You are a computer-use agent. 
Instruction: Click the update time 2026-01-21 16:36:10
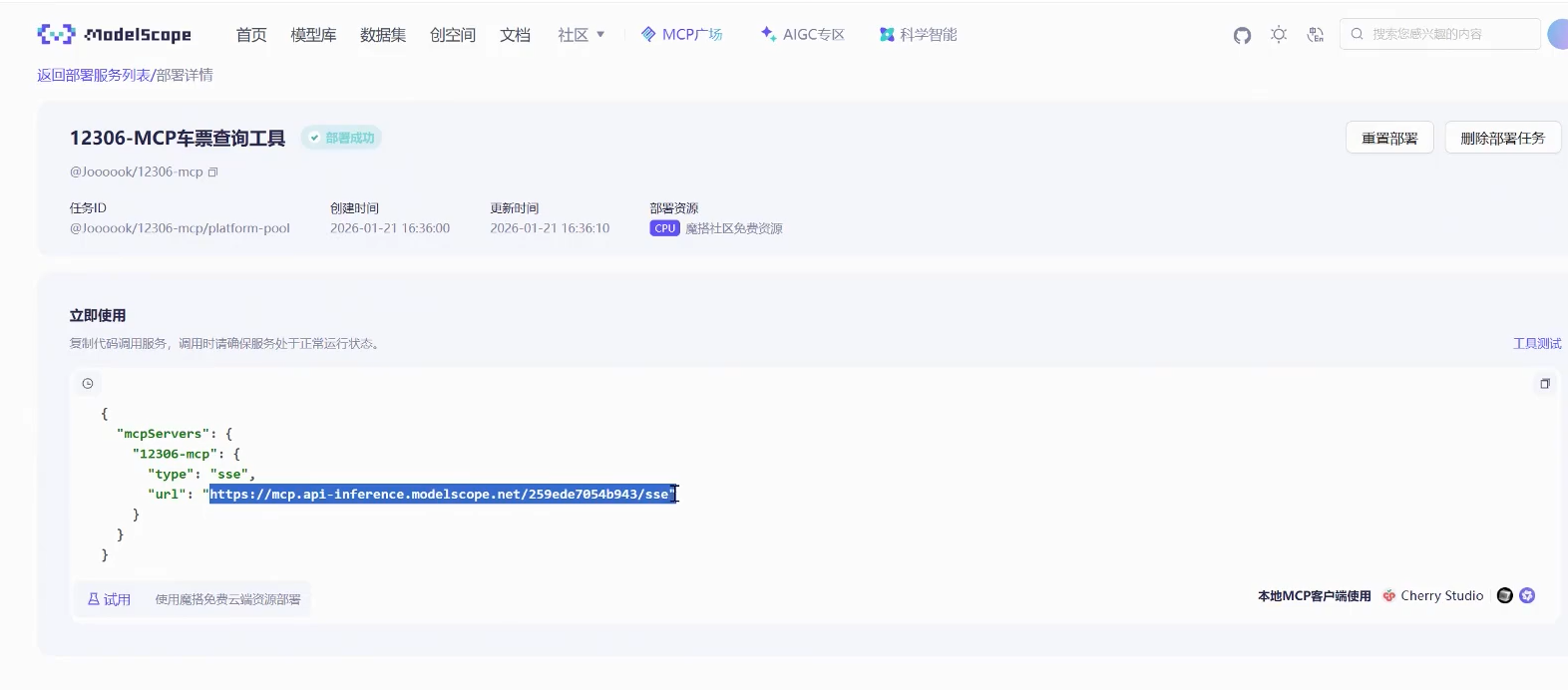coord(550,228)
